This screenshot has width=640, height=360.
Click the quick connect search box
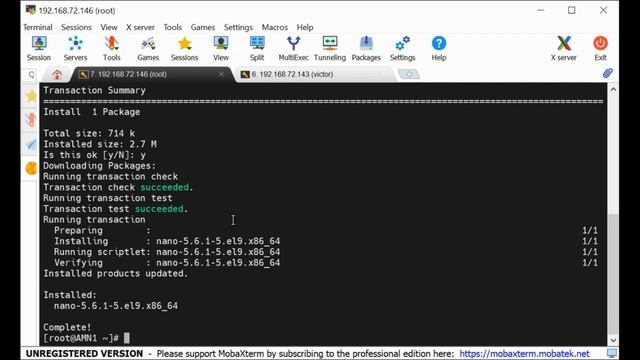pyautogui.click(x=31, y=74)
